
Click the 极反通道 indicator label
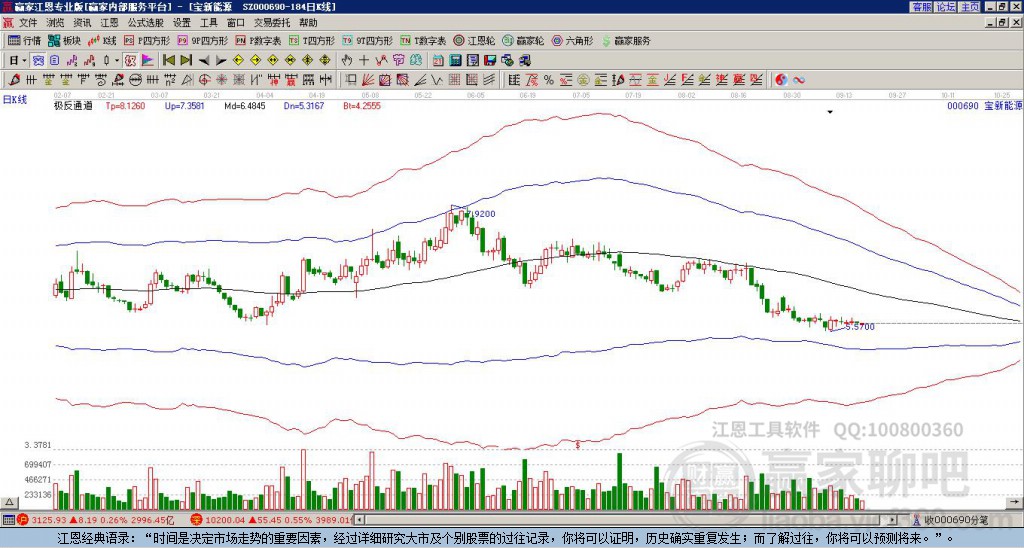[x=73, y=105]
